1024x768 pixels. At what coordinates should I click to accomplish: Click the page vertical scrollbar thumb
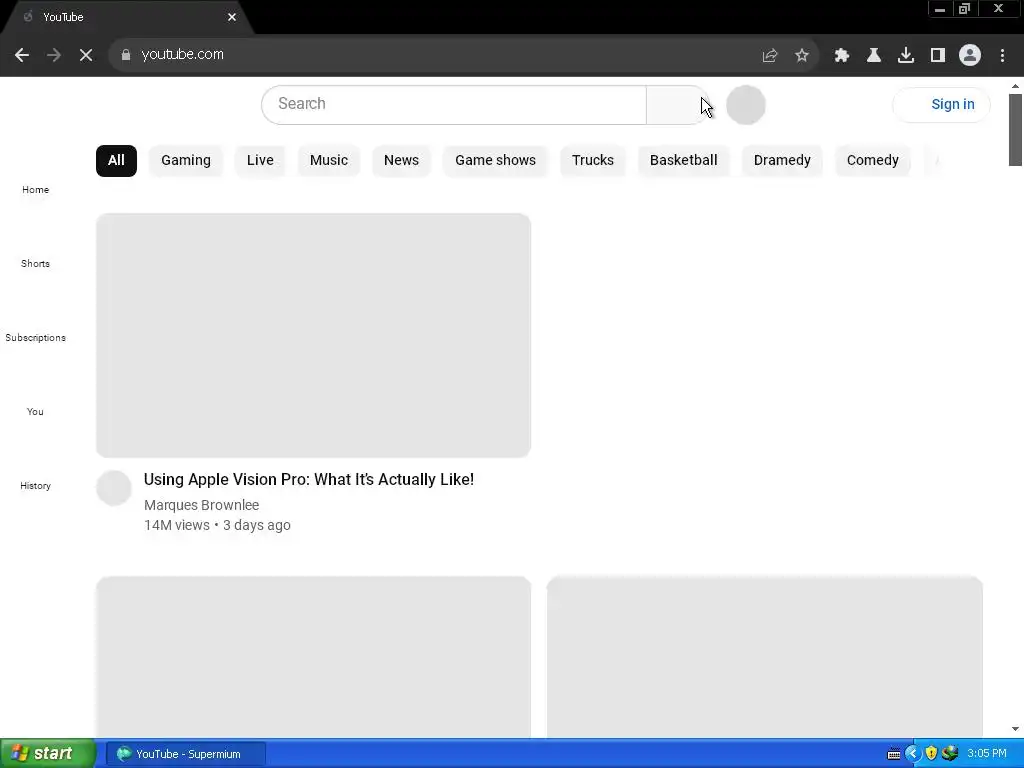point(1015,130)
